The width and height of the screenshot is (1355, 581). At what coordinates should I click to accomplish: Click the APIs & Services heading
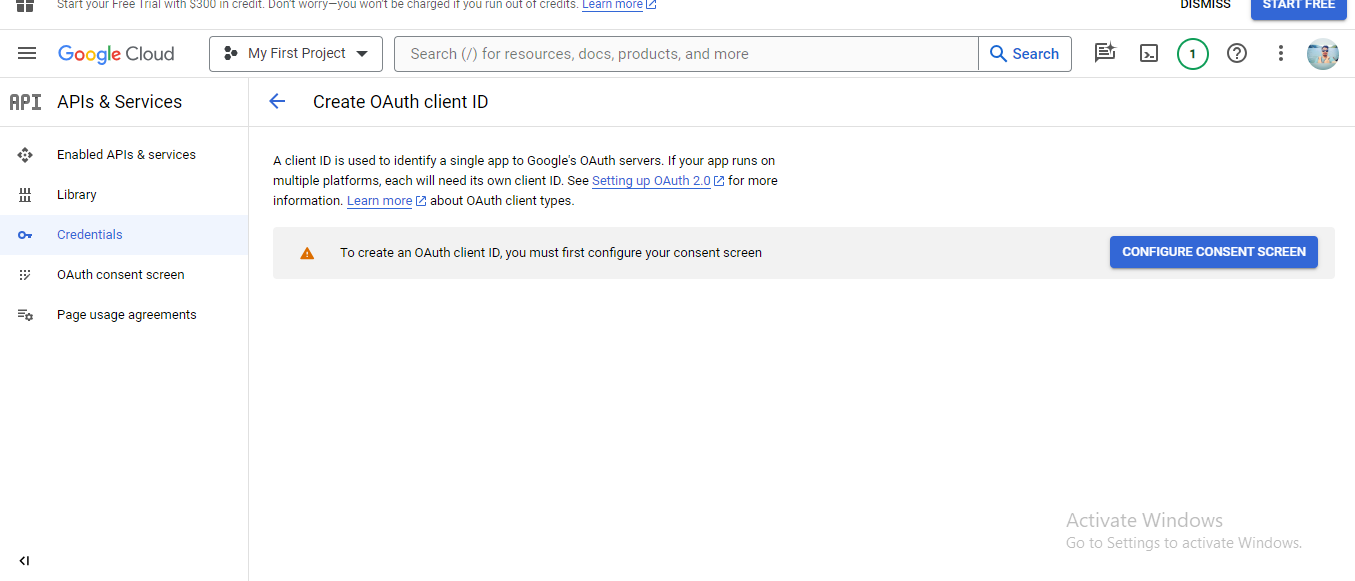click(120, 102)
